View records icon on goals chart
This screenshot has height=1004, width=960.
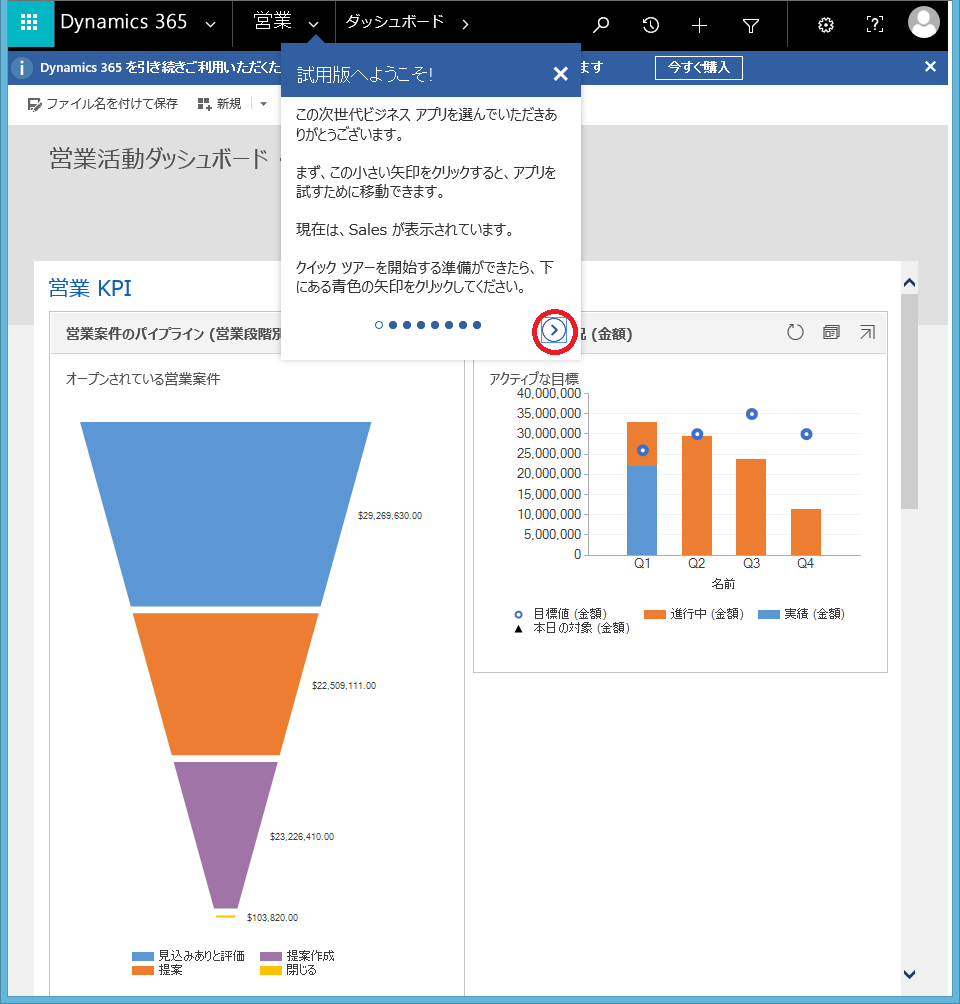coord(831,332)
